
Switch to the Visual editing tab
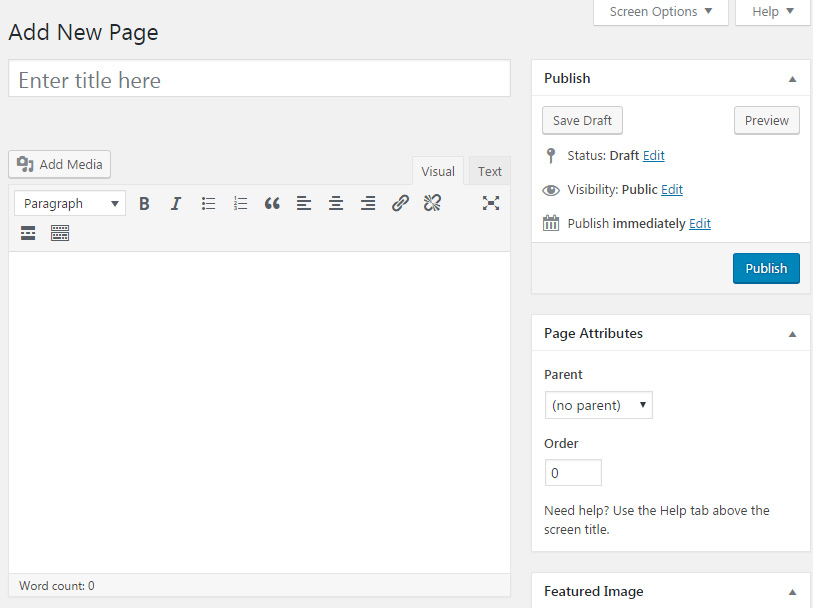437,171
